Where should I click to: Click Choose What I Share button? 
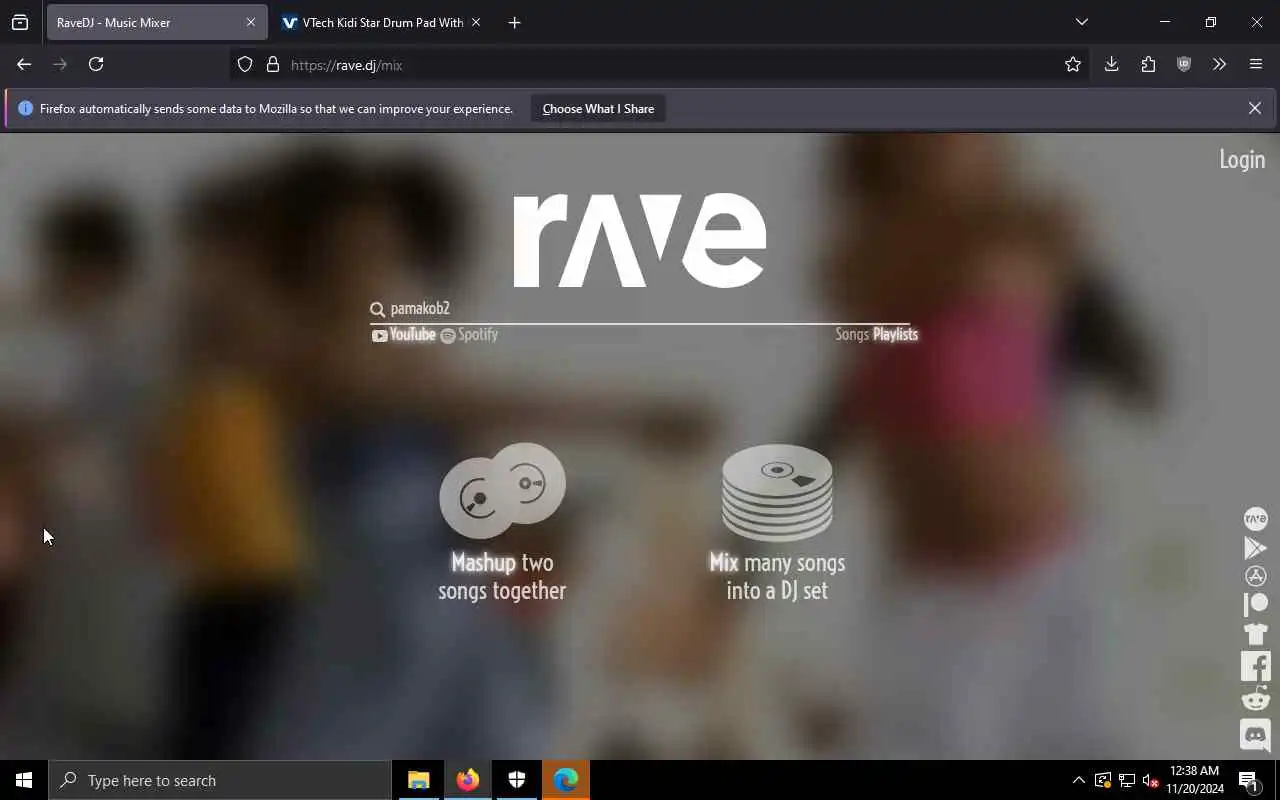pyautogui.click(x=598, y=109)
